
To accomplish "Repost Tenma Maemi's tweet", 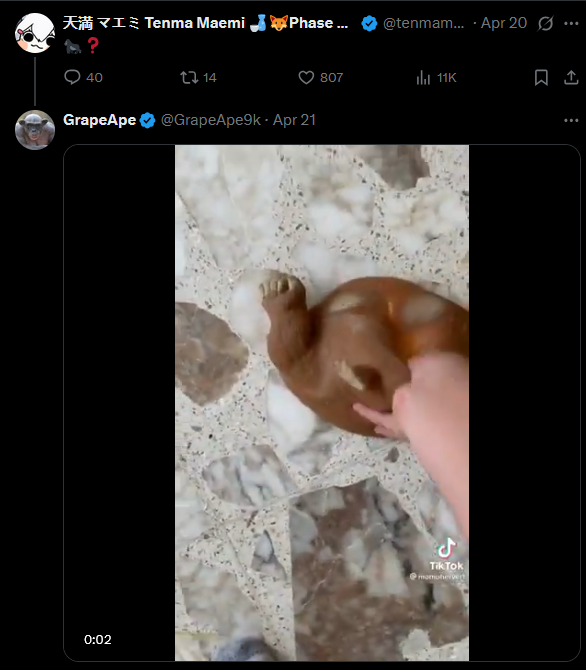I will (198, 77).
